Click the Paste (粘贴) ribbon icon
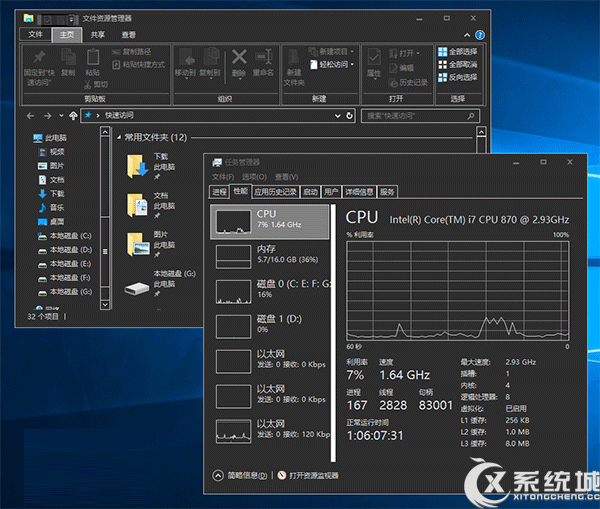This screenshot has height=509, width=600. click(93, 57)
